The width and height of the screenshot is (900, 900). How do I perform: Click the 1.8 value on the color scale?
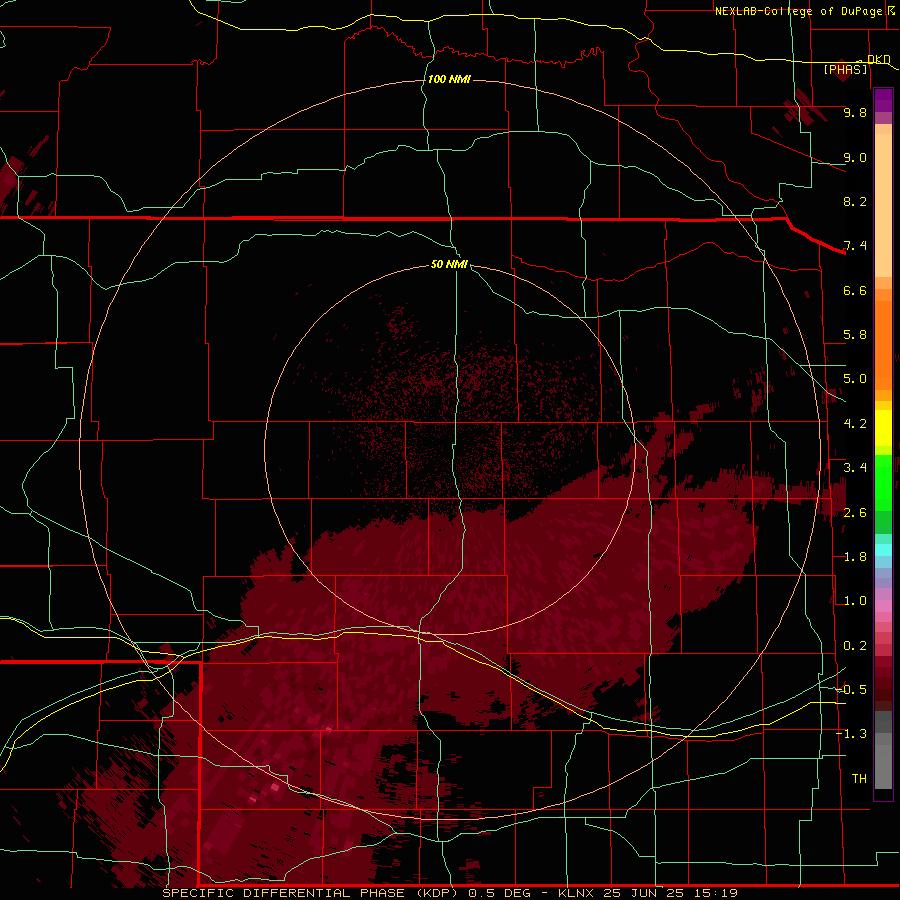point(855,557)
